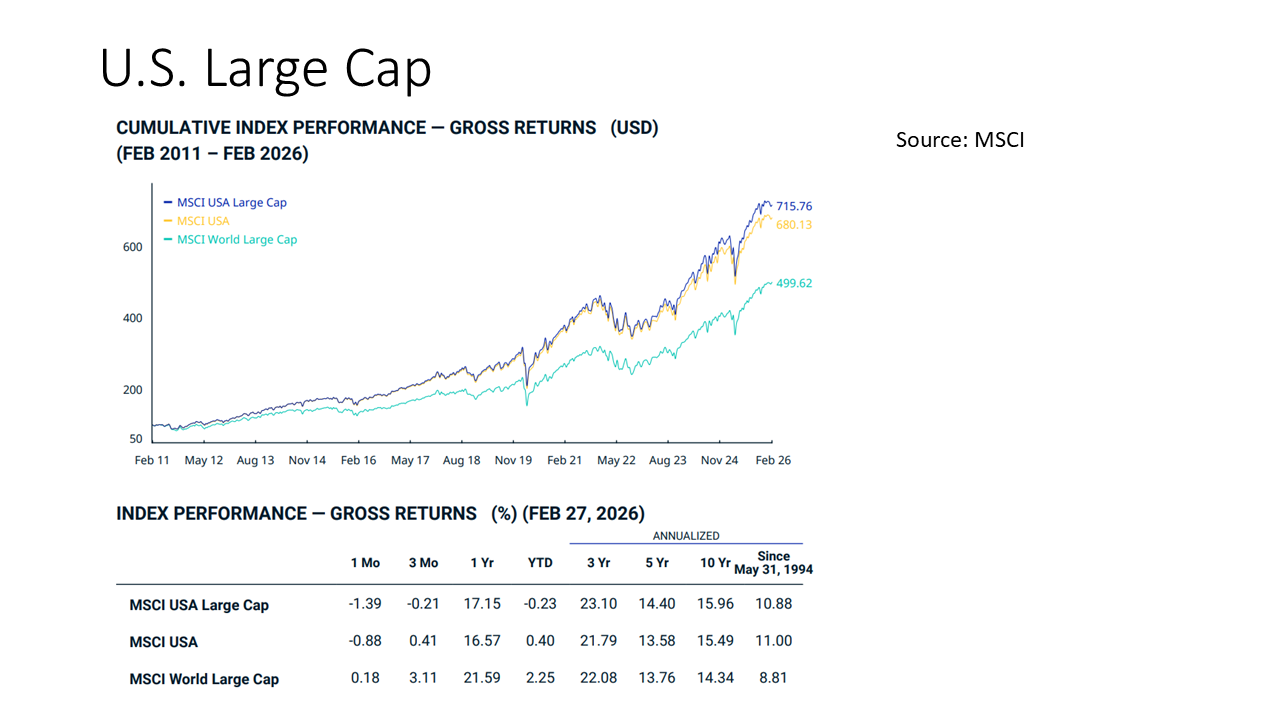
Task: Click the 21.59 one-year return cell
Action: pyautogui.click(x=482, y=678)
